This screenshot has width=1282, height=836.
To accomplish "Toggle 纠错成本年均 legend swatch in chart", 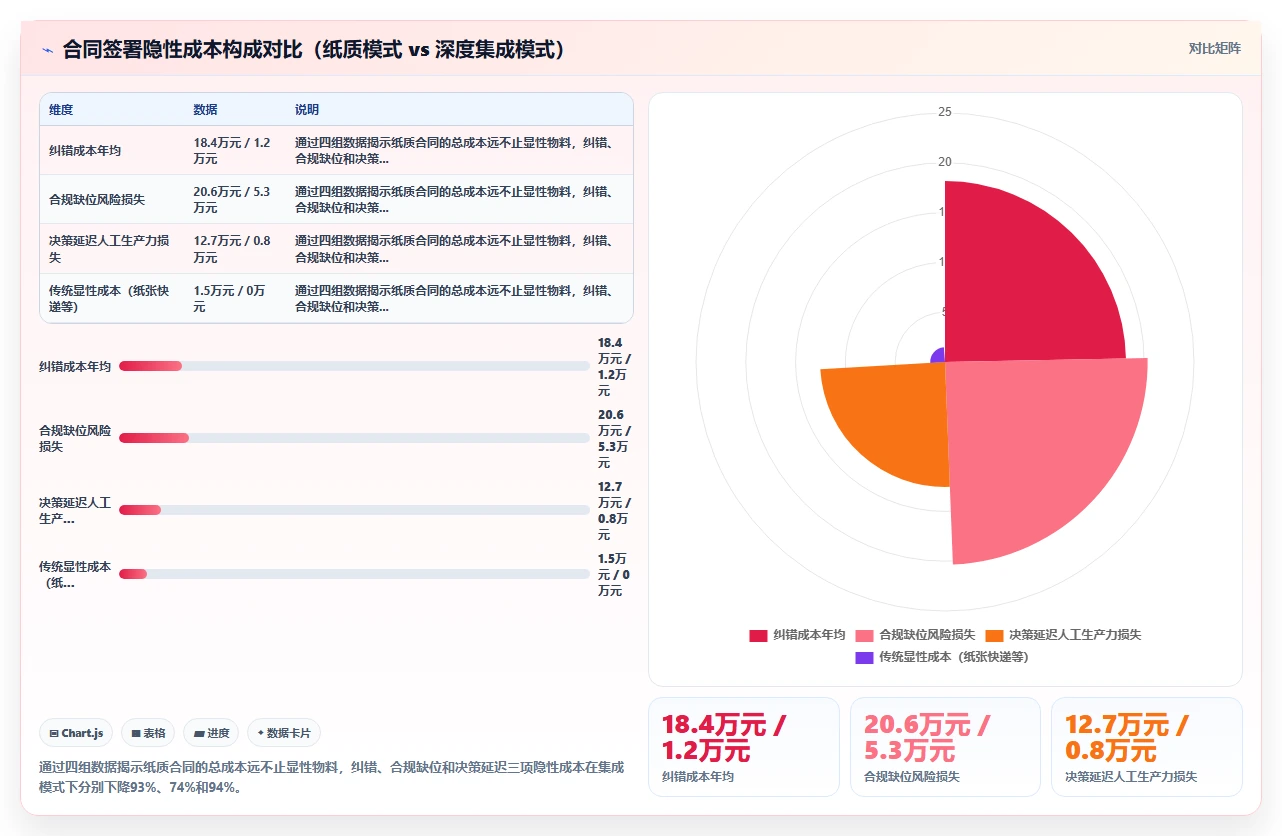I will [x=758, y=635].
